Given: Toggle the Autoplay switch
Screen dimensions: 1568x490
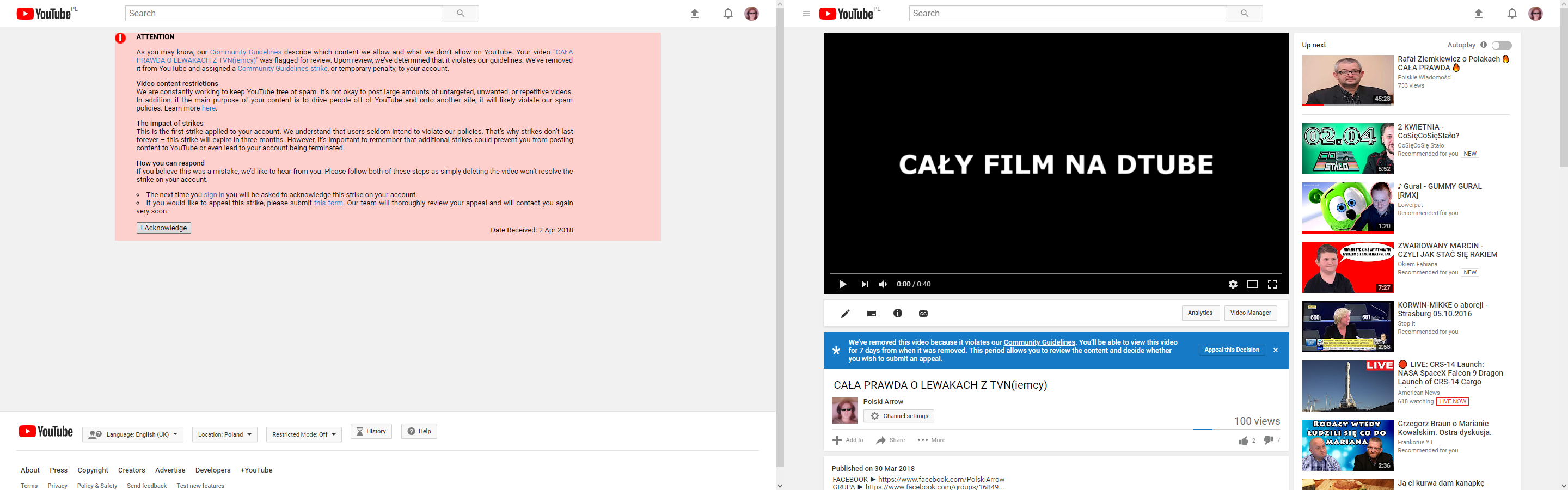Looking at the screenshot, I should (x=1502, y=46).
